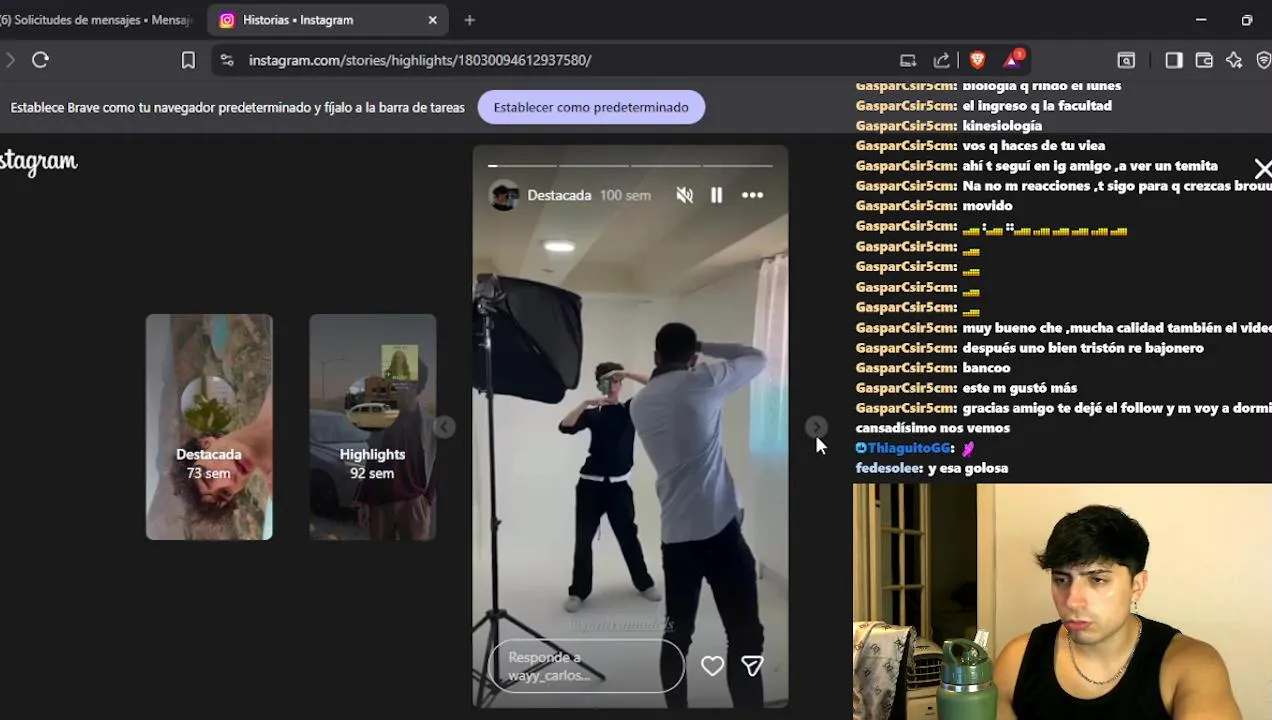1272x720 pixels.
Task: Open Destacada profile picture in story
Action: click(x=504, y=195)
